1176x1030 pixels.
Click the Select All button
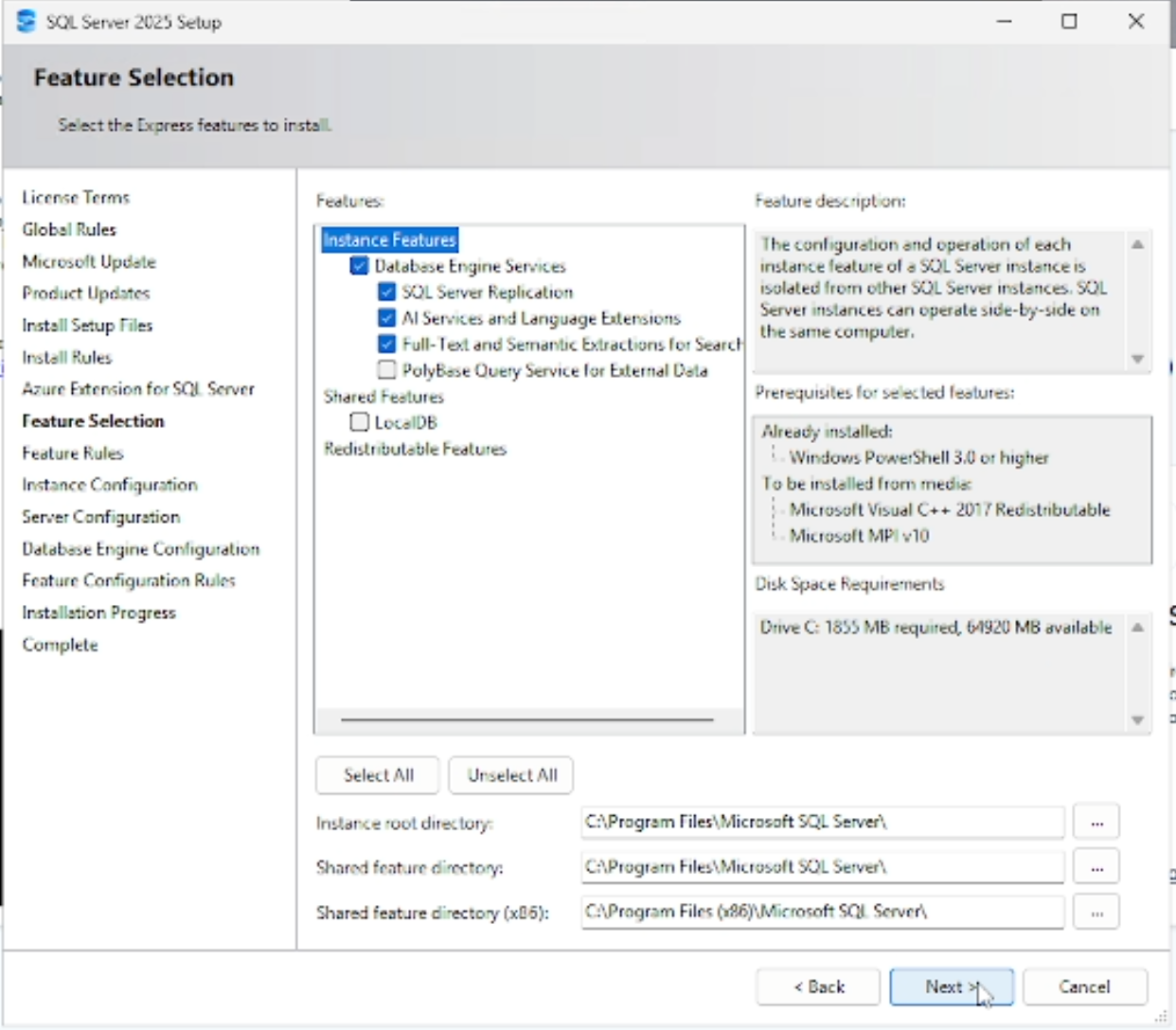click(377, 774)
